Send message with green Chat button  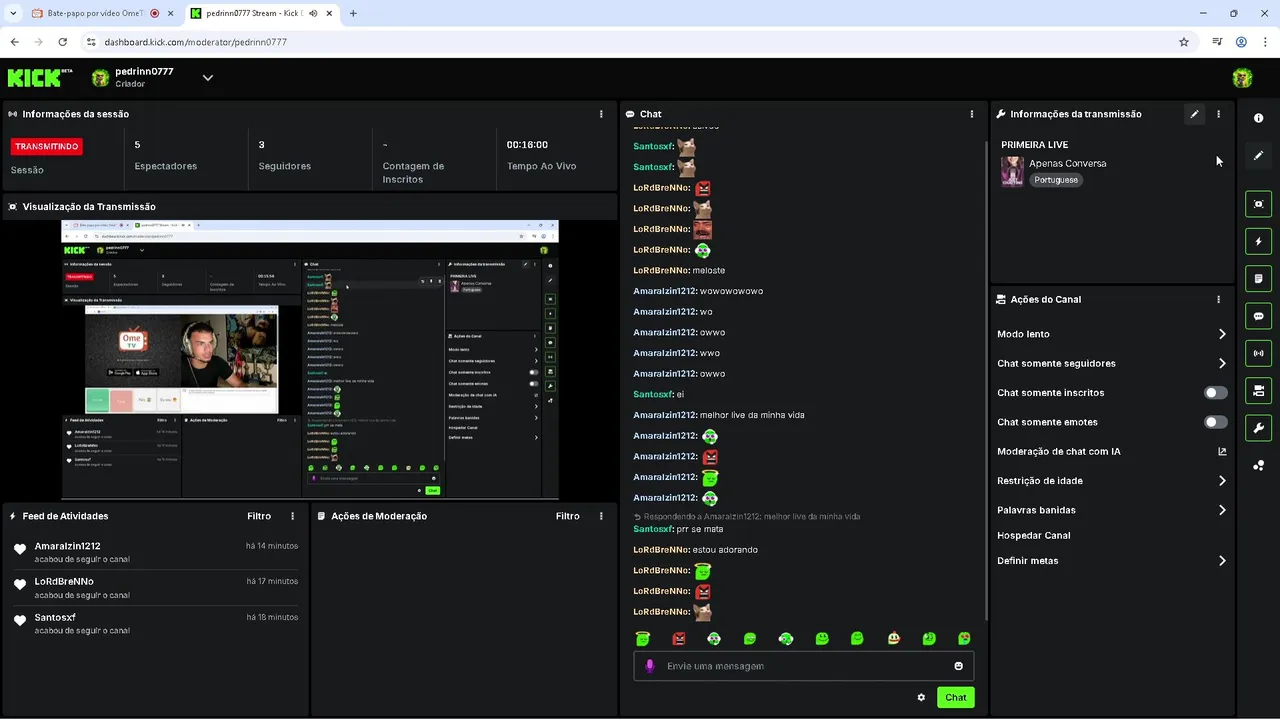955,697
